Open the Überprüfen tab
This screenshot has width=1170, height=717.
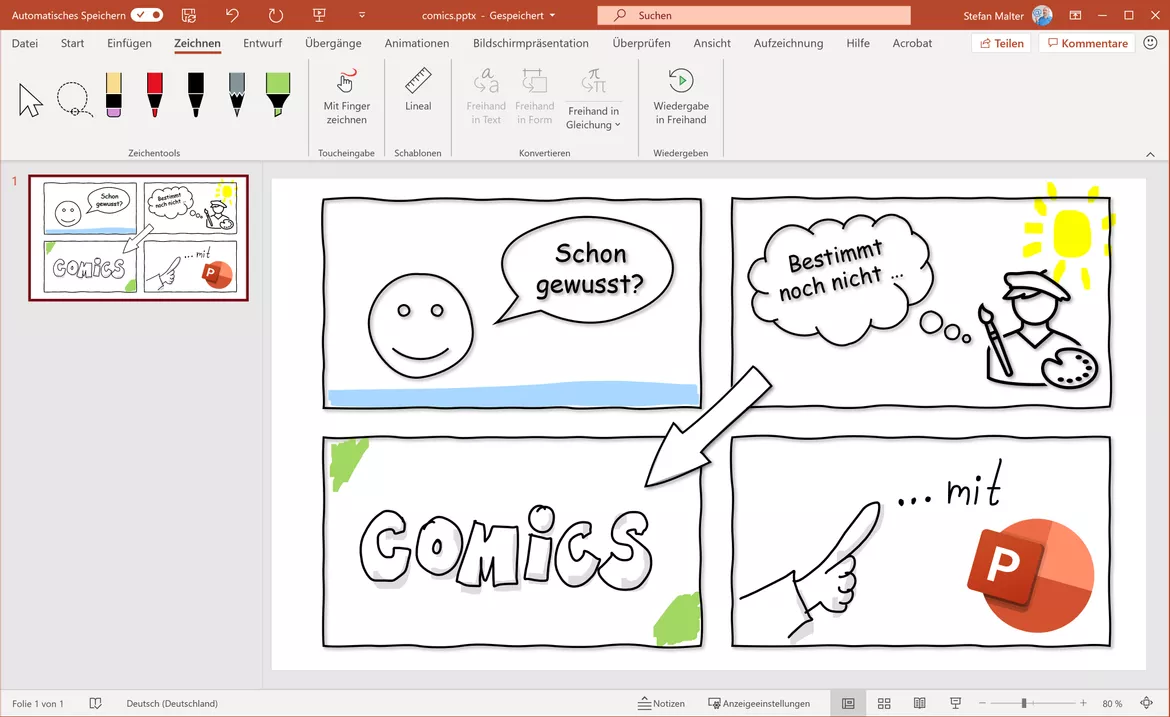(x=641, y=43)
